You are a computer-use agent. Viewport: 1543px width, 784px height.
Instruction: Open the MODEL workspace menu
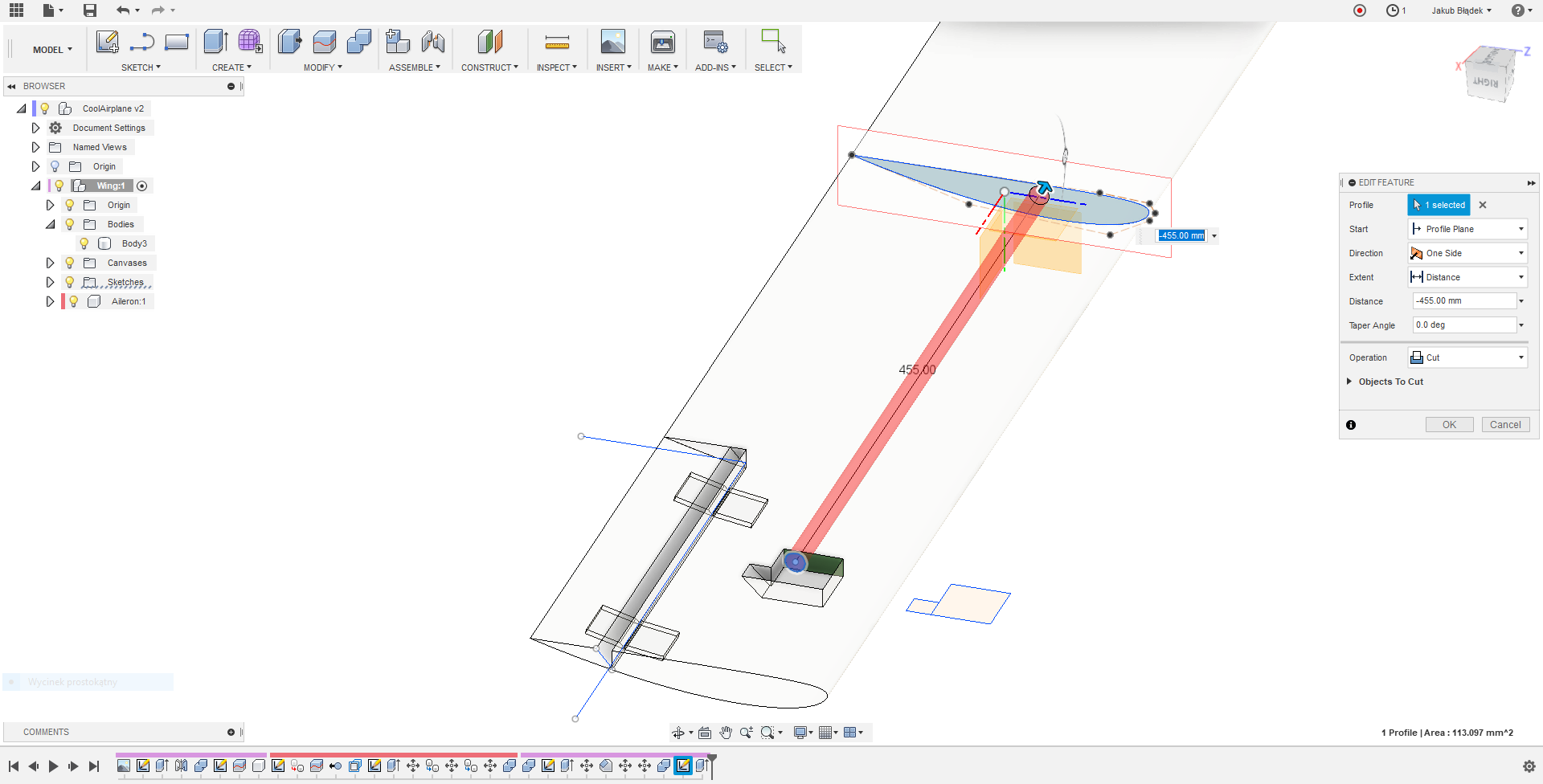coord(52,50)
